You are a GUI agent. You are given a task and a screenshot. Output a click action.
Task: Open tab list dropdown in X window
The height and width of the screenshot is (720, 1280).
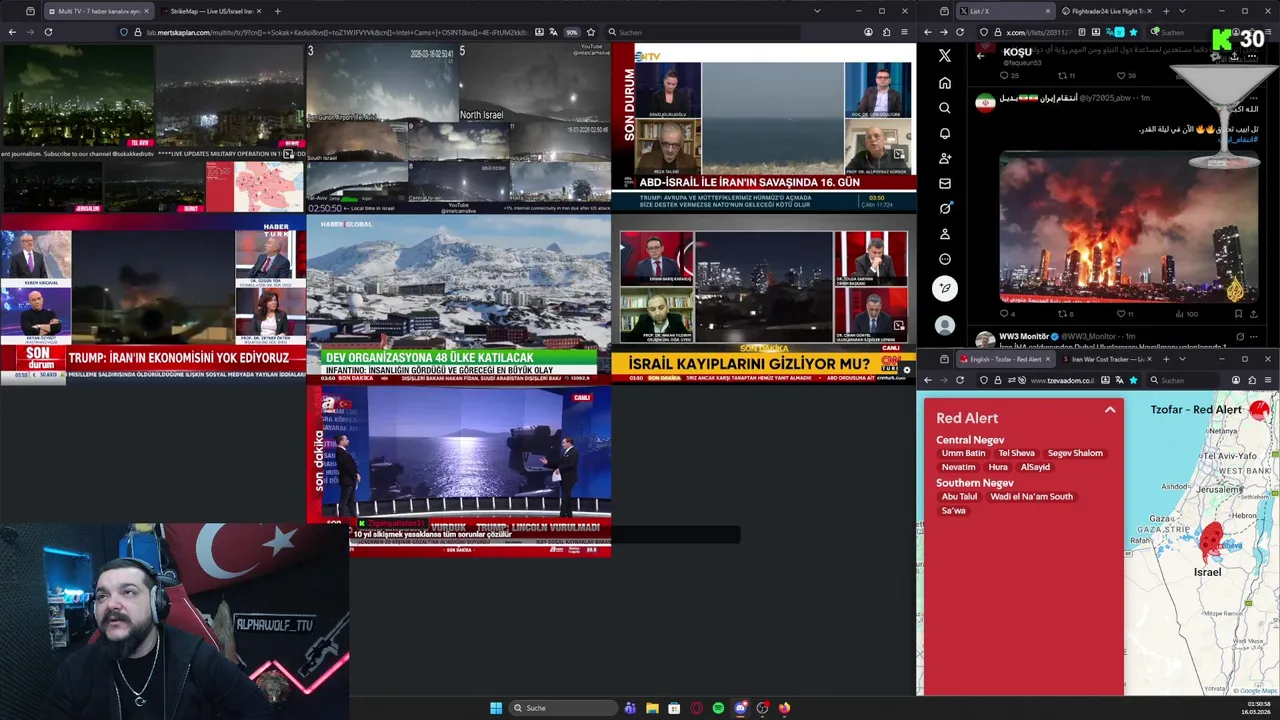click(x=1182, y=11)
